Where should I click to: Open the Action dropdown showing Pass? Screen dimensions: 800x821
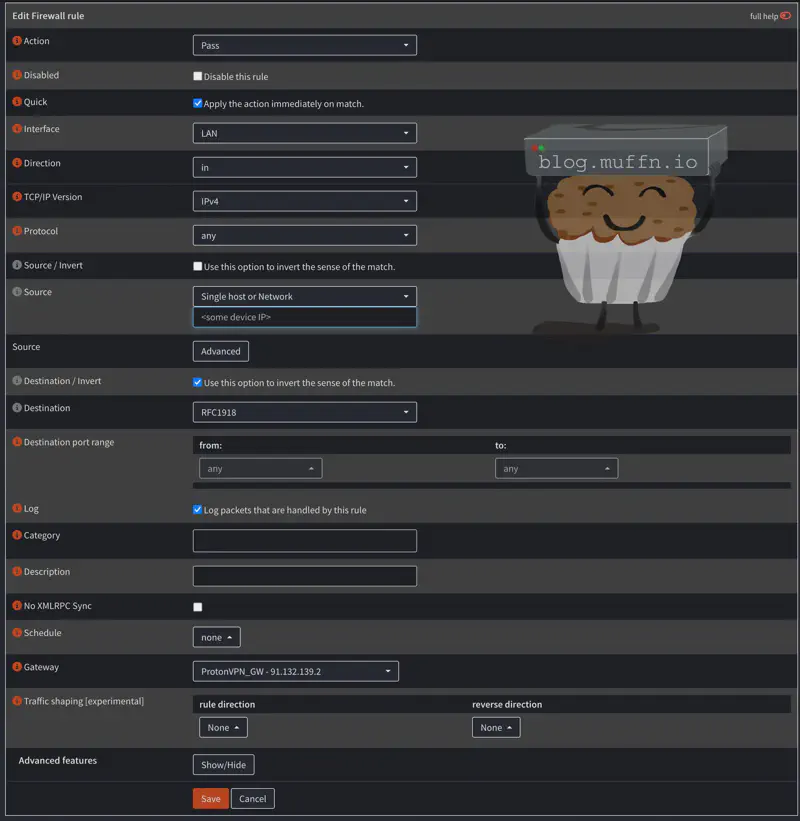[x=304, y=45]
